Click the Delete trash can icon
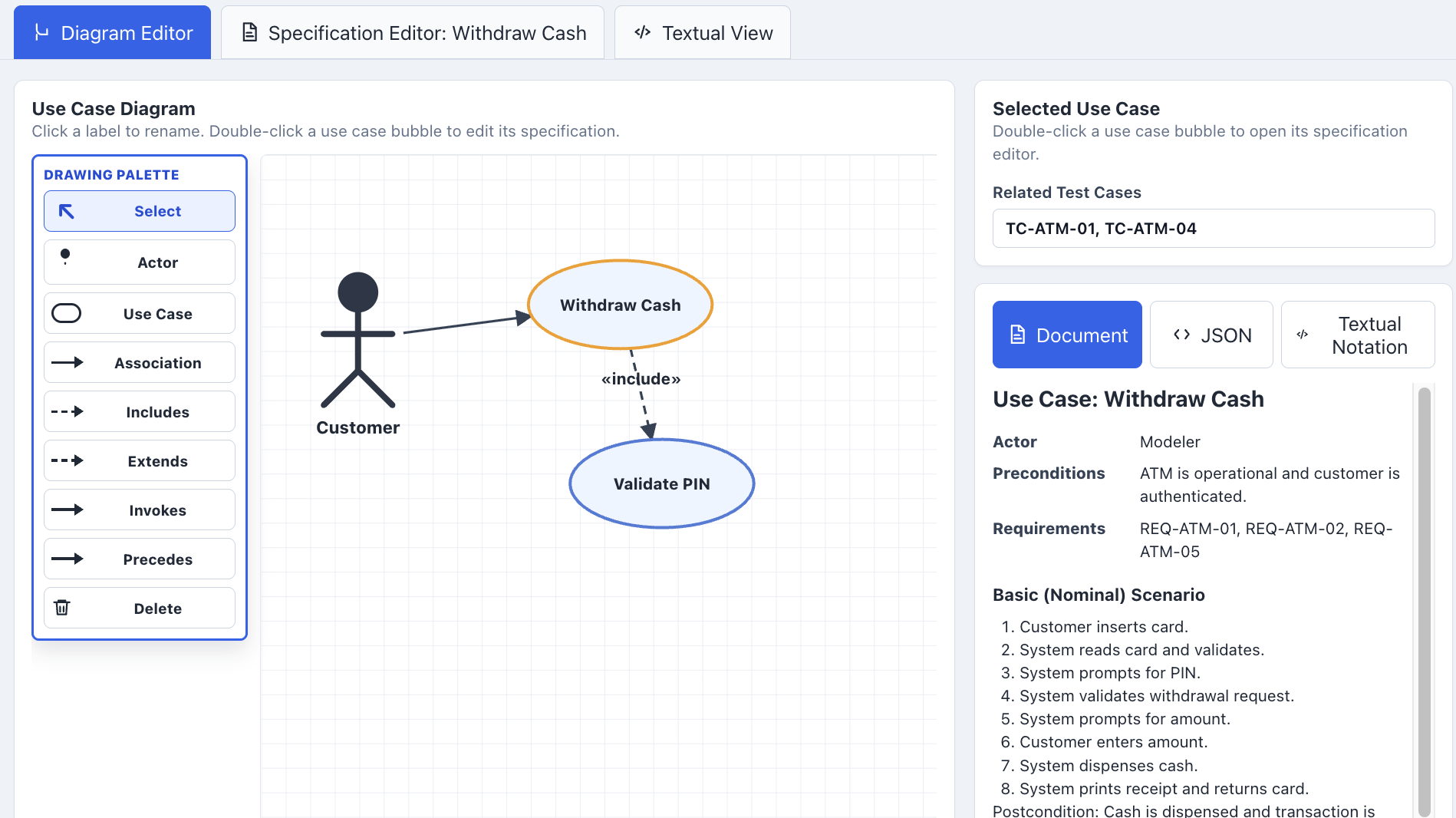This screenshot has width=1456, height=818. point(62,607)
